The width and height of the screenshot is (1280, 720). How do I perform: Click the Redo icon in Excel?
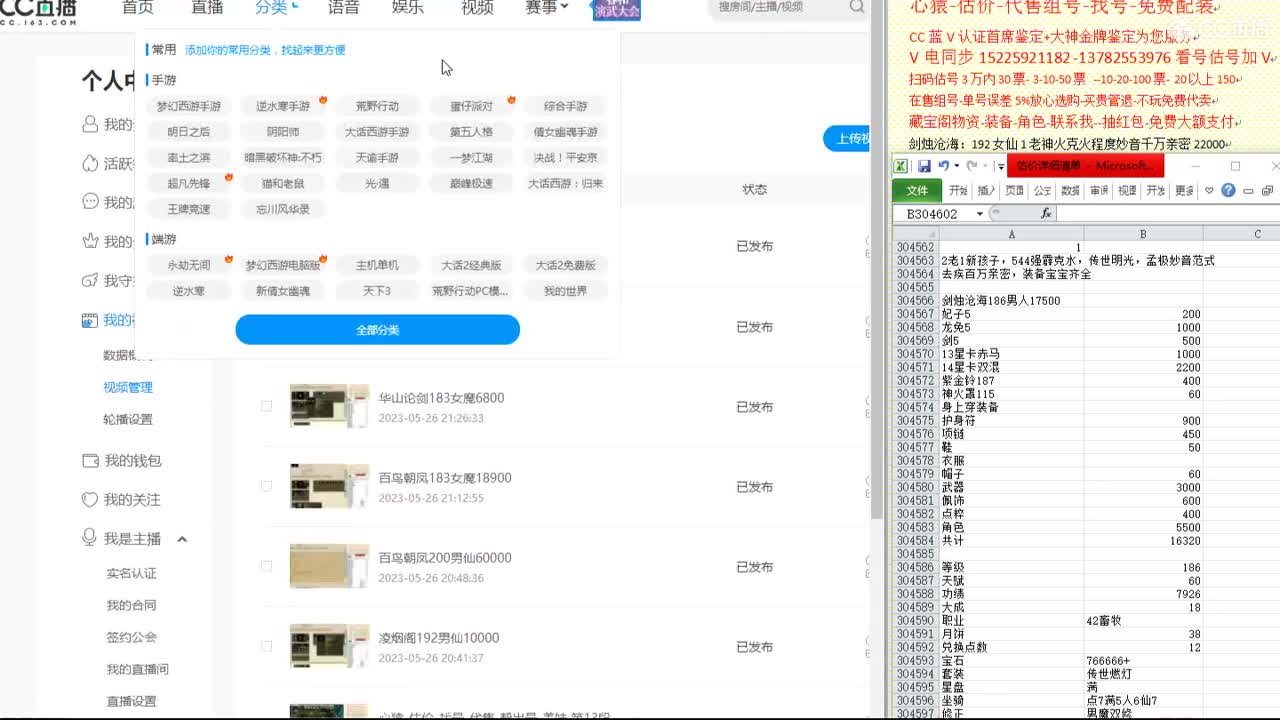(972, 167)
